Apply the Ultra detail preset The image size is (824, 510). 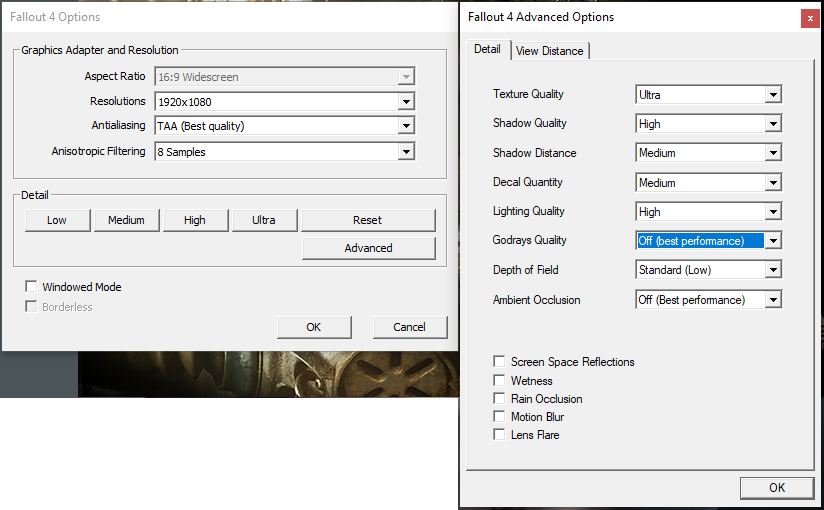coord(264,220)
